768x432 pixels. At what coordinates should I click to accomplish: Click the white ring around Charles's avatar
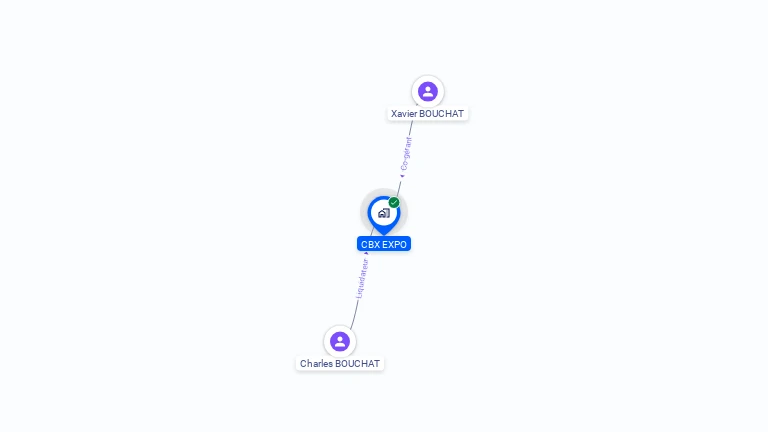click(339, 328)
